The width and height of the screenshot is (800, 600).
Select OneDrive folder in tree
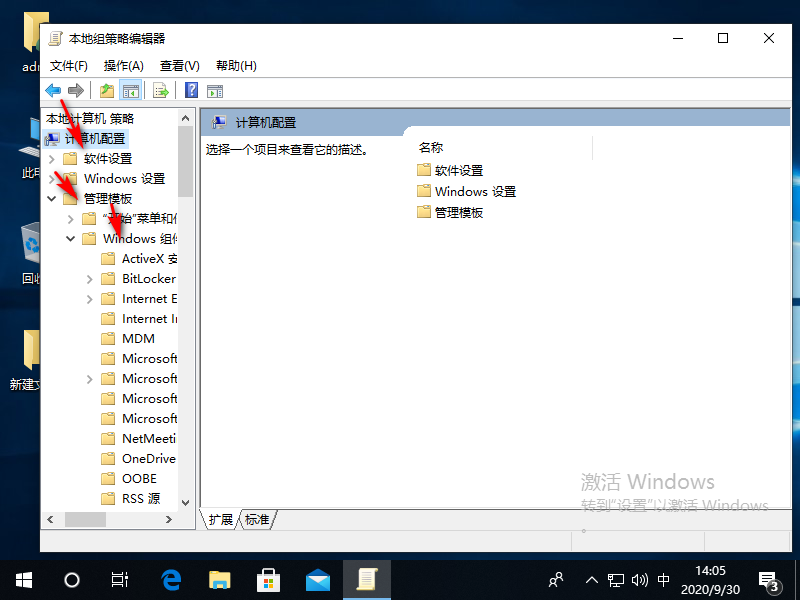coord(148,459)
